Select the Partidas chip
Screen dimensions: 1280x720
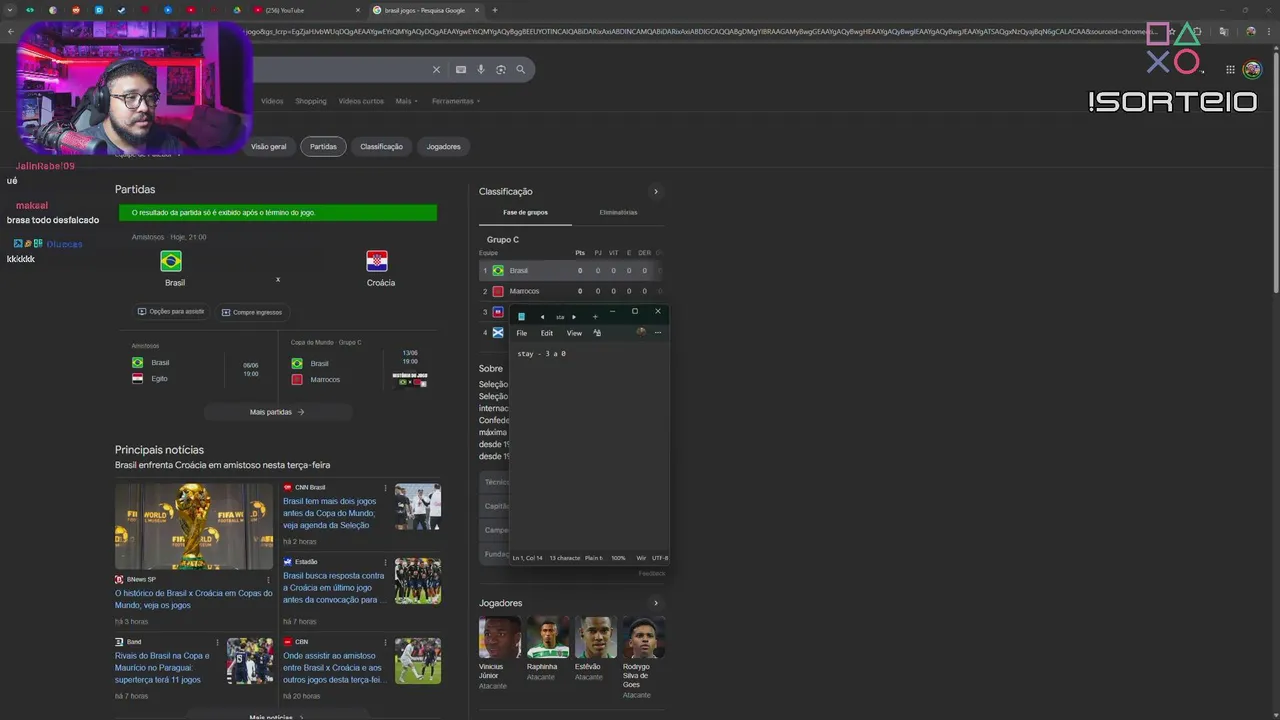tap(323, 146)
